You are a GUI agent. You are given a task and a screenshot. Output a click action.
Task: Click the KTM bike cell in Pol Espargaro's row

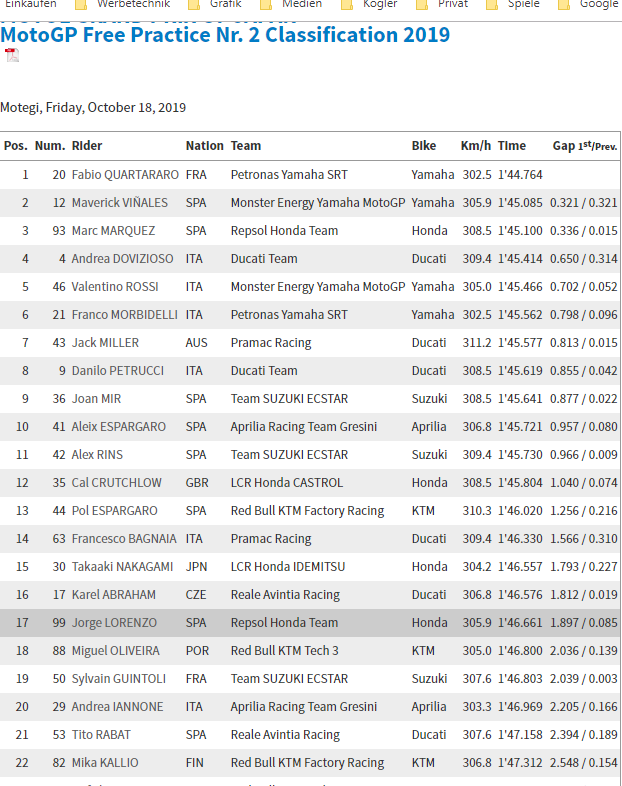point(423,511)
